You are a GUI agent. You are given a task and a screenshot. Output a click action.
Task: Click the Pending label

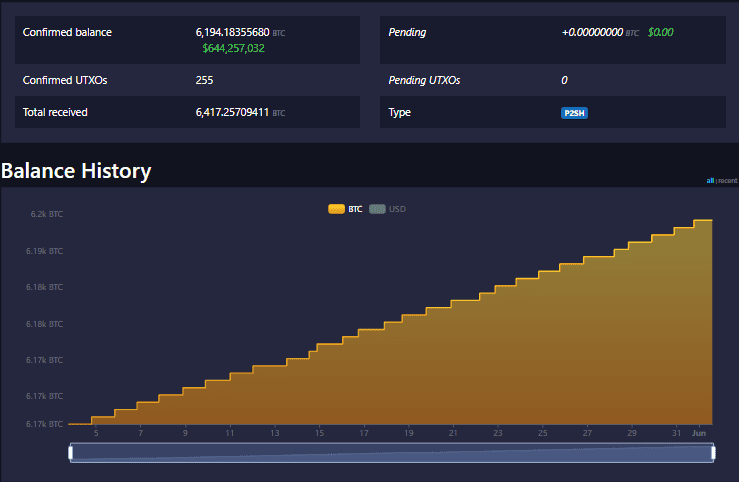407,32
